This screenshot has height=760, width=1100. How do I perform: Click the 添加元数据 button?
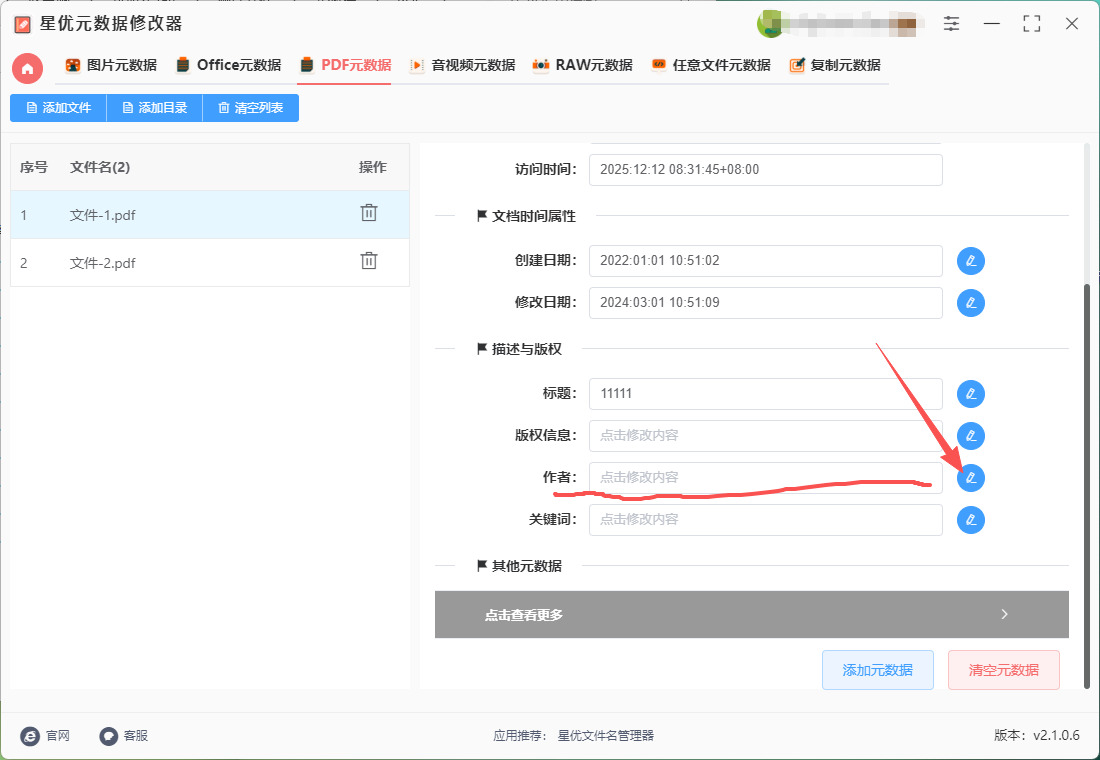point(878,670)
